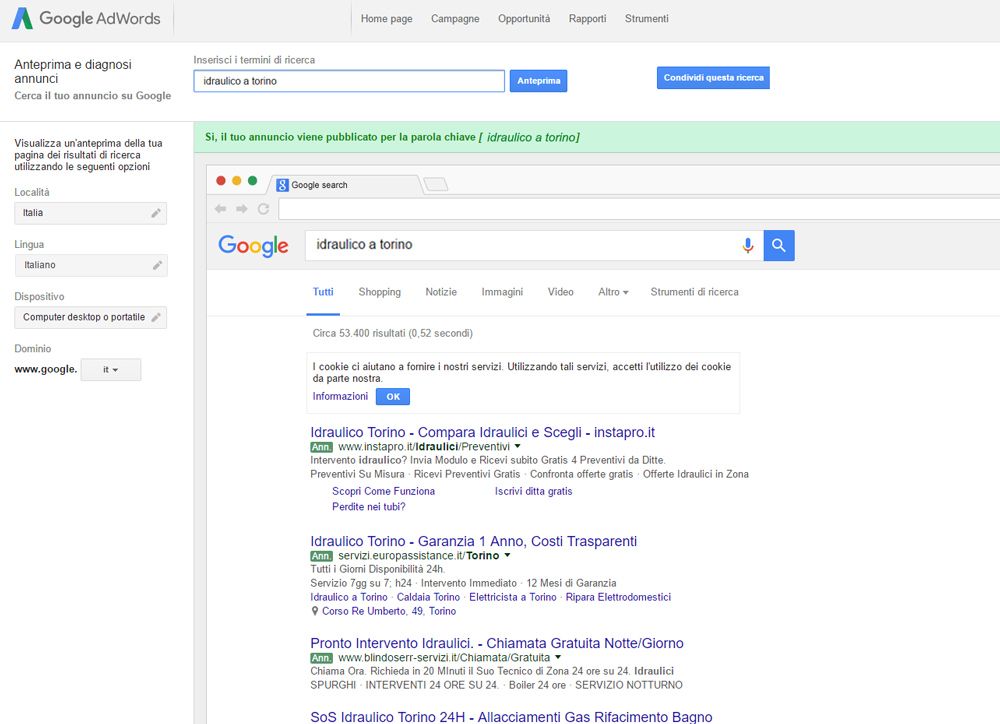Open the Elettricista a Torino sitelink

click(513, 597)
